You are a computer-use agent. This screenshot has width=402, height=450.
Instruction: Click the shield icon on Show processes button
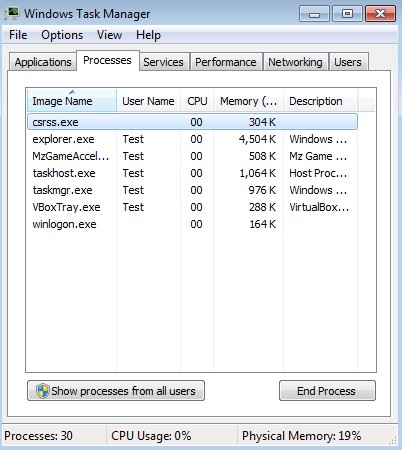(x=43, y=390)
